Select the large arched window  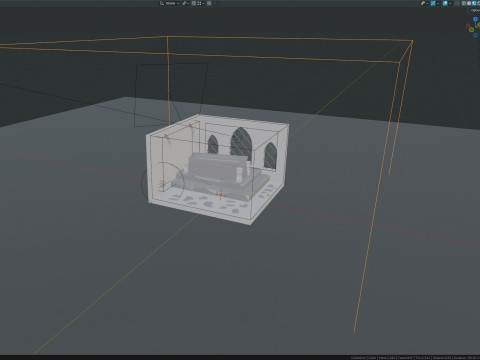pyautogui.click(x=241, y=144)
